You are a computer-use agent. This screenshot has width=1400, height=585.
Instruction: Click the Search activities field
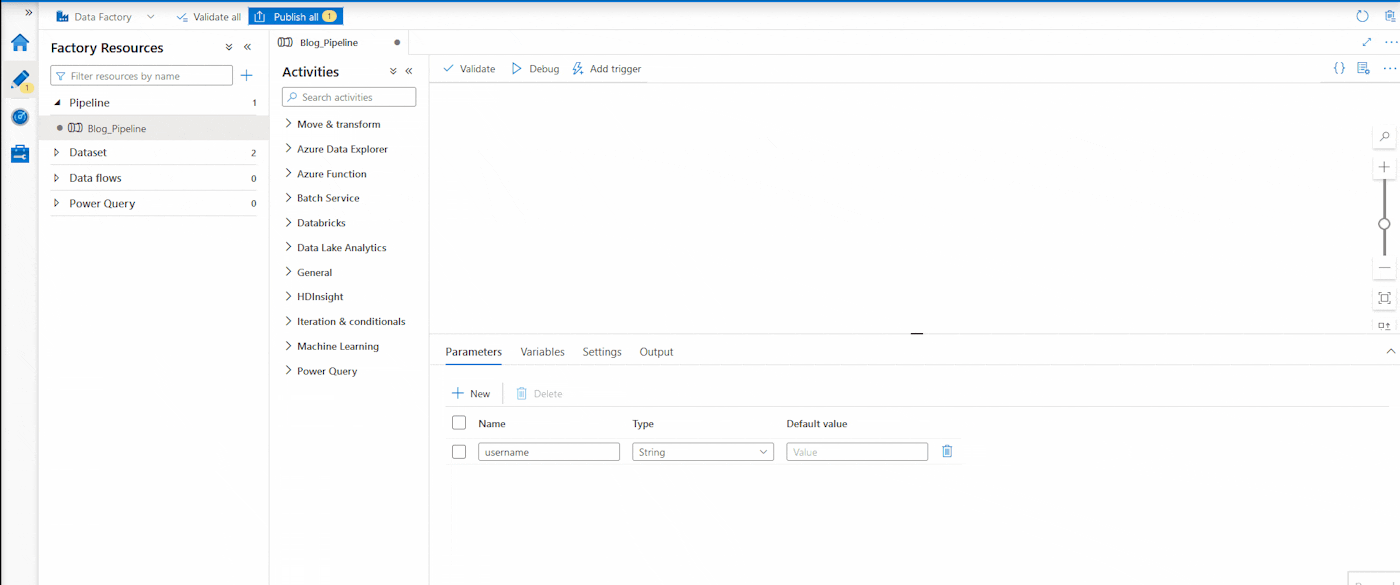[x=349, y=97]
